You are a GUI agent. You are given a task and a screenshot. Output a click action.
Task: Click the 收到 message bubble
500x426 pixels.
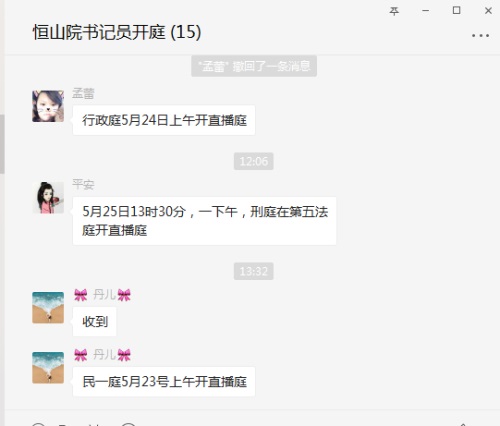(x=95, y=322)
